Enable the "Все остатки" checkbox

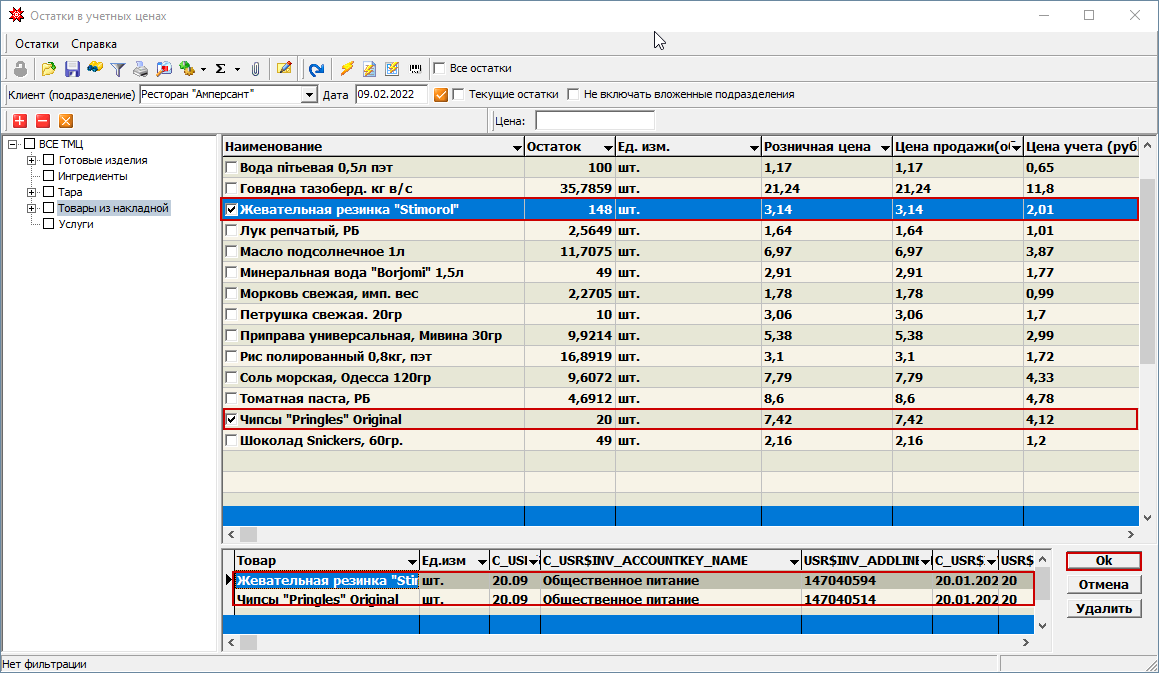click(439, 69)
